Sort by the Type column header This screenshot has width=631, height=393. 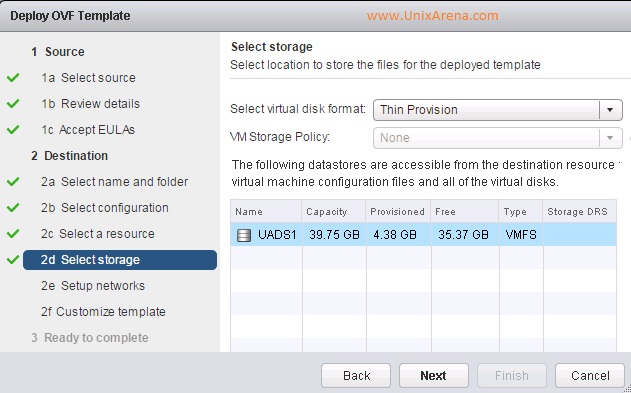521,212
